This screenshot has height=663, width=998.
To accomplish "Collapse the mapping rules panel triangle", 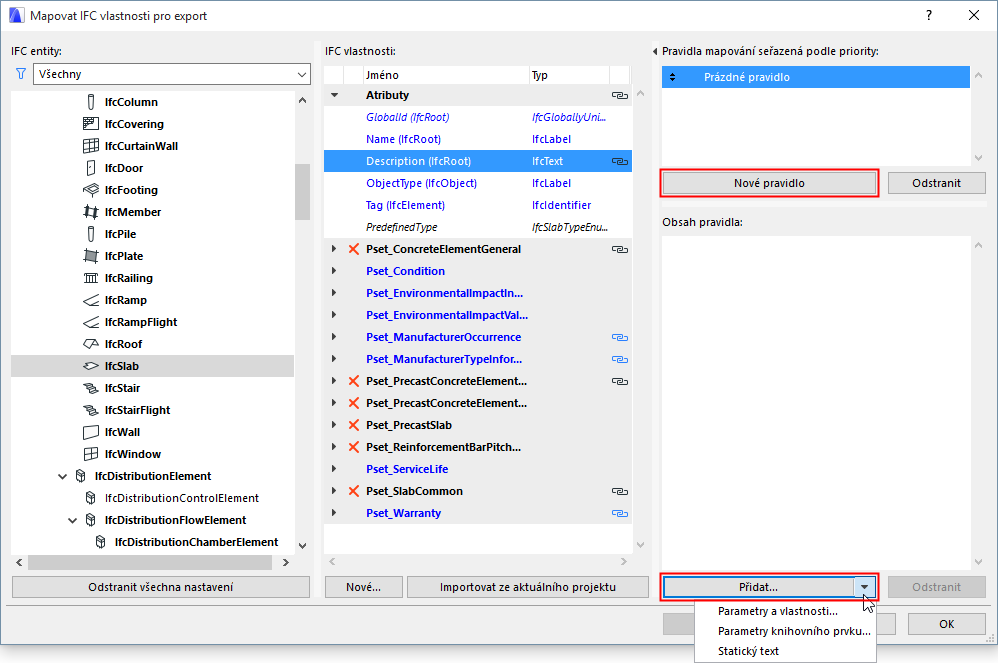I will tap(655, 52).
